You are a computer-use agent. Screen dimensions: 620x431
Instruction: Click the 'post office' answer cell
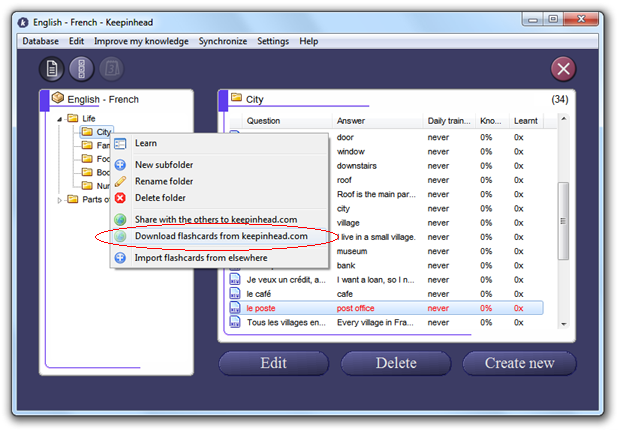click(355, 308)
